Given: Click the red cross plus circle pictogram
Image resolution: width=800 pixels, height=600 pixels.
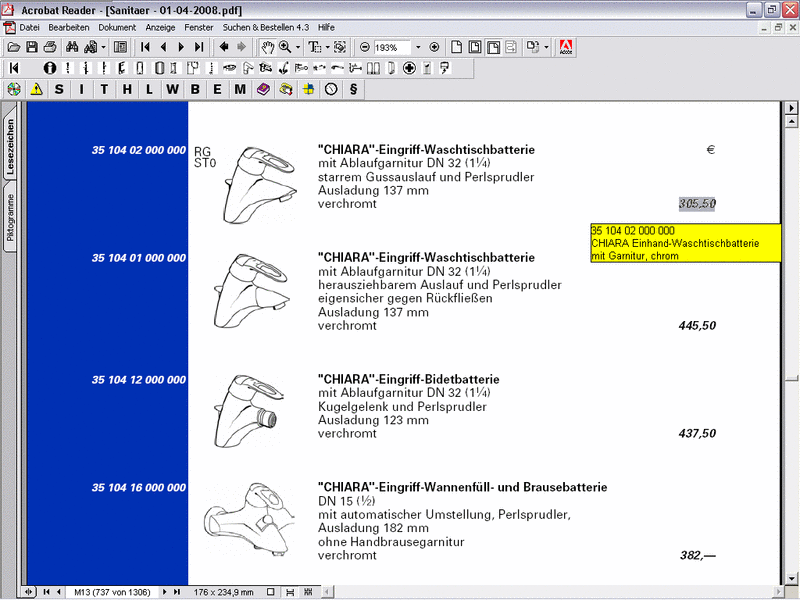Looking at the screenshot, I should point(409,68).
